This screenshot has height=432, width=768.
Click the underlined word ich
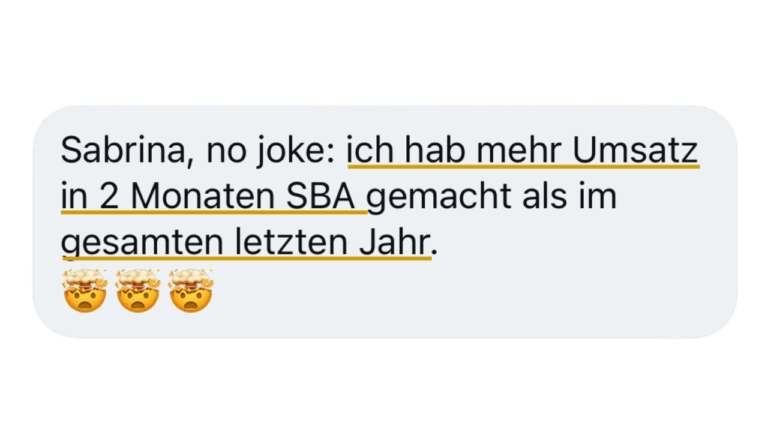[x=370, y=150]
